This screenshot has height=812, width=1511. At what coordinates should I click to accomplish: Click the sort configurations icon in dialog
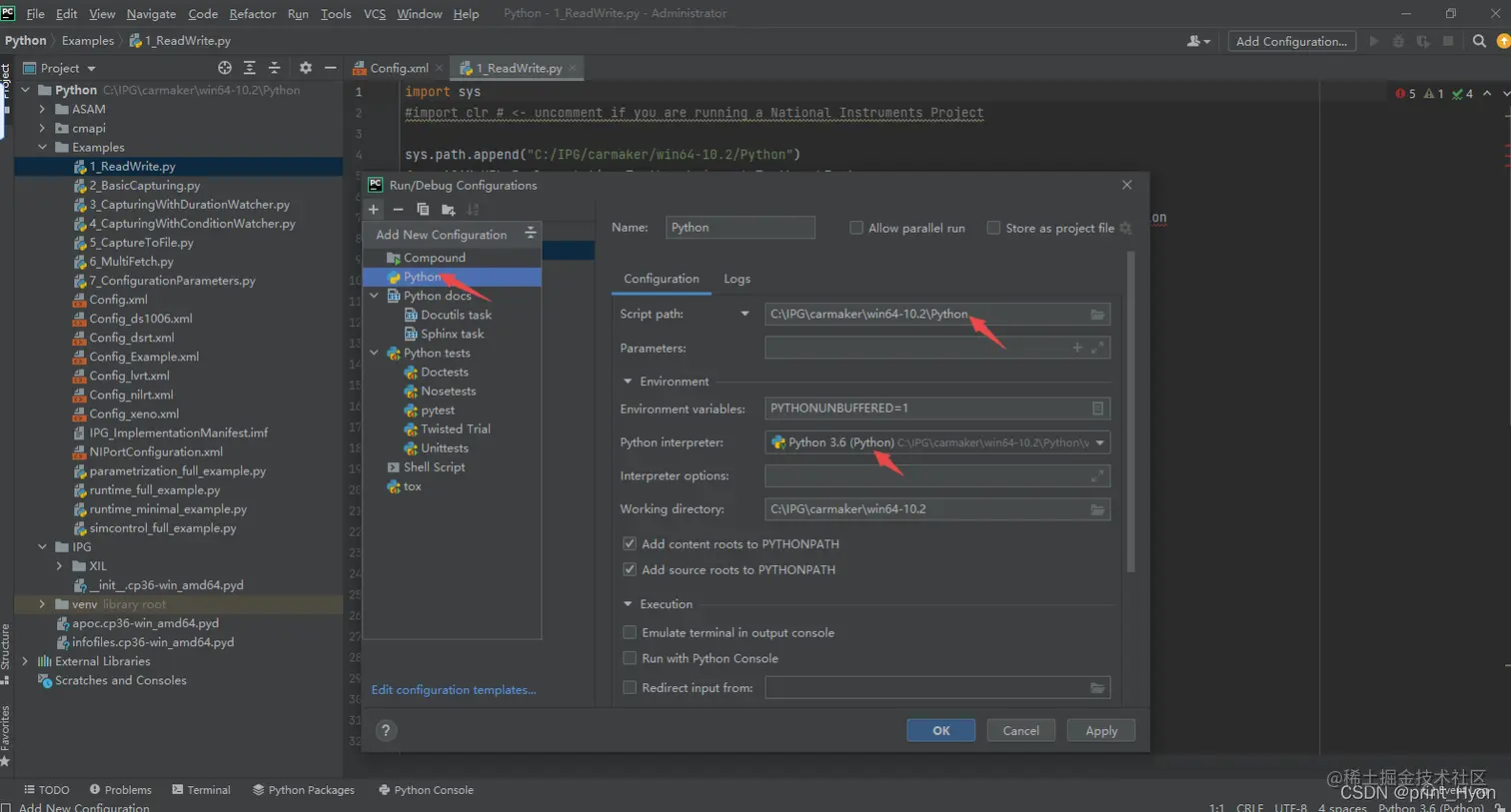473,210
